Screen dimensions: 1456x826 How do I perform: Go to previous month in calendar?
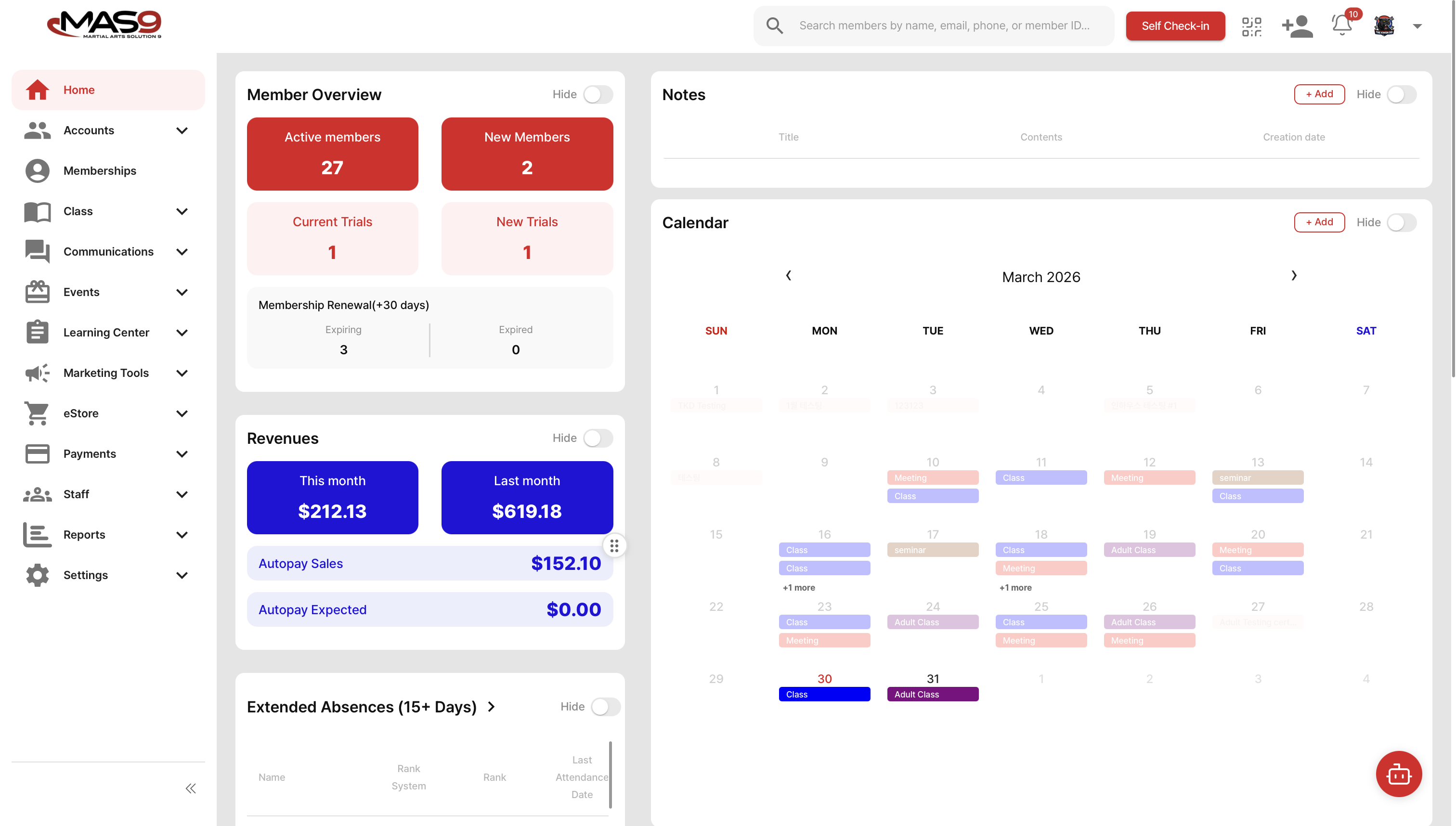tap(788, 276)
